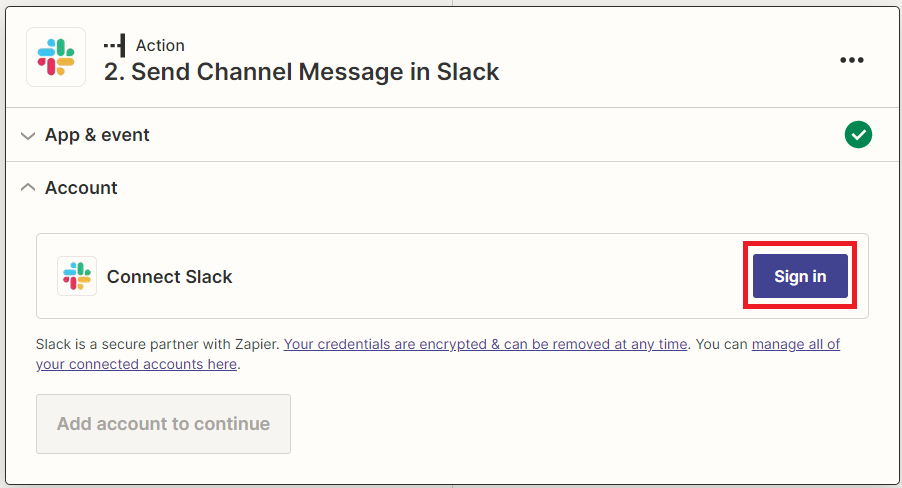Click the action step type icon beside Action
902x488 pixels.
pyautogui.click(x=114, y=45)
